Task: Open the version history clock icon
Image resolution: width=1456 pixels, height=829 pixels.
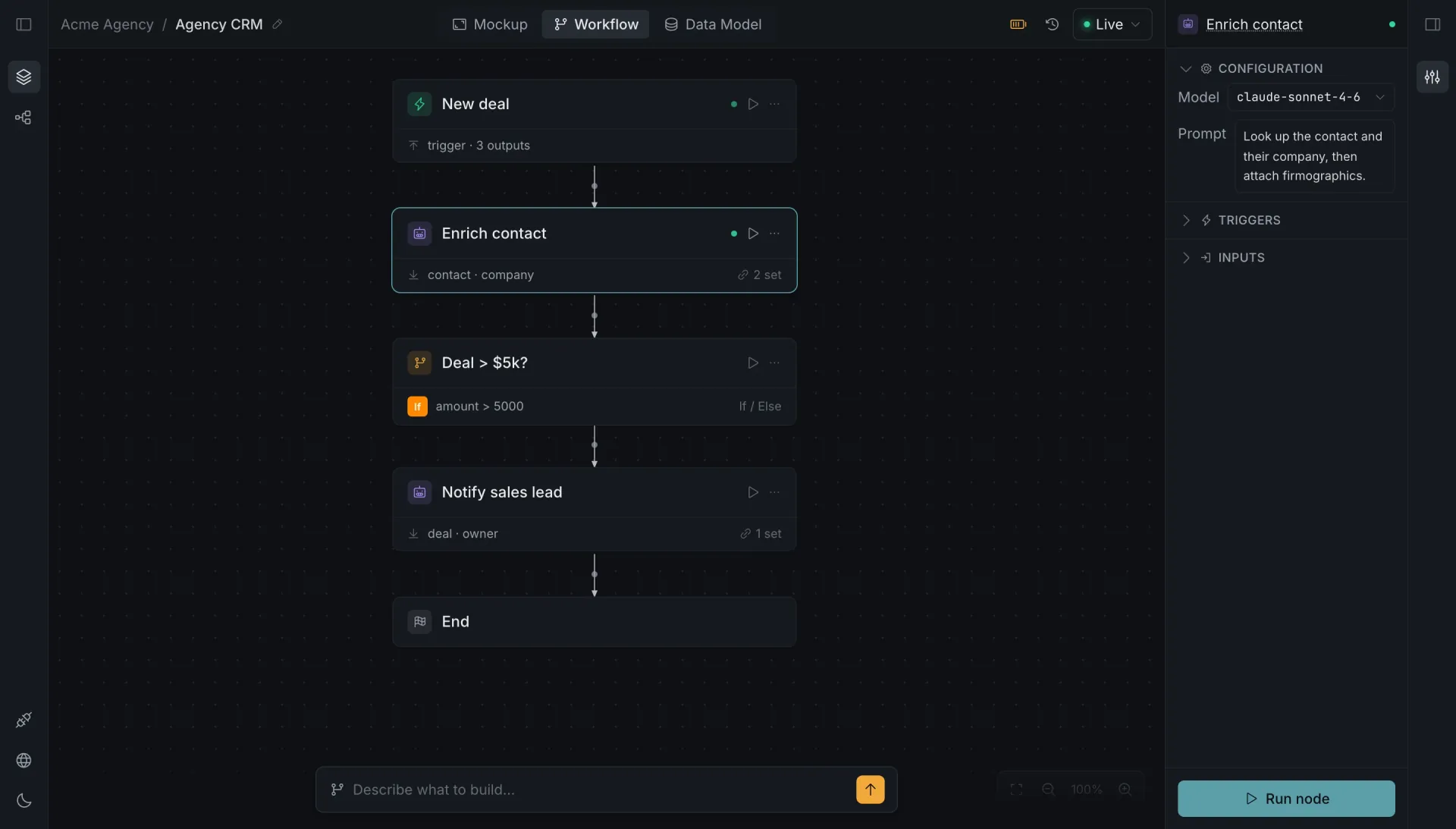Action: (x=1052, y=24)
